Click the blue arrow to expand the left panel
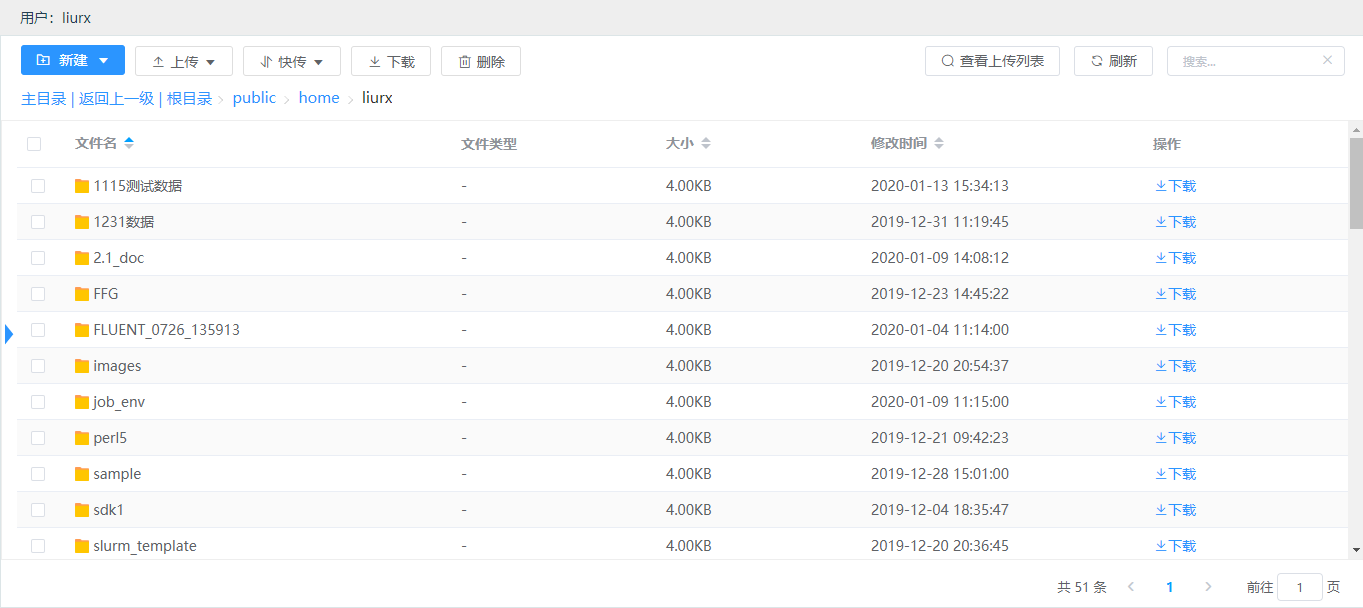This screenshot has height=608, width=1363. point(9,334)
